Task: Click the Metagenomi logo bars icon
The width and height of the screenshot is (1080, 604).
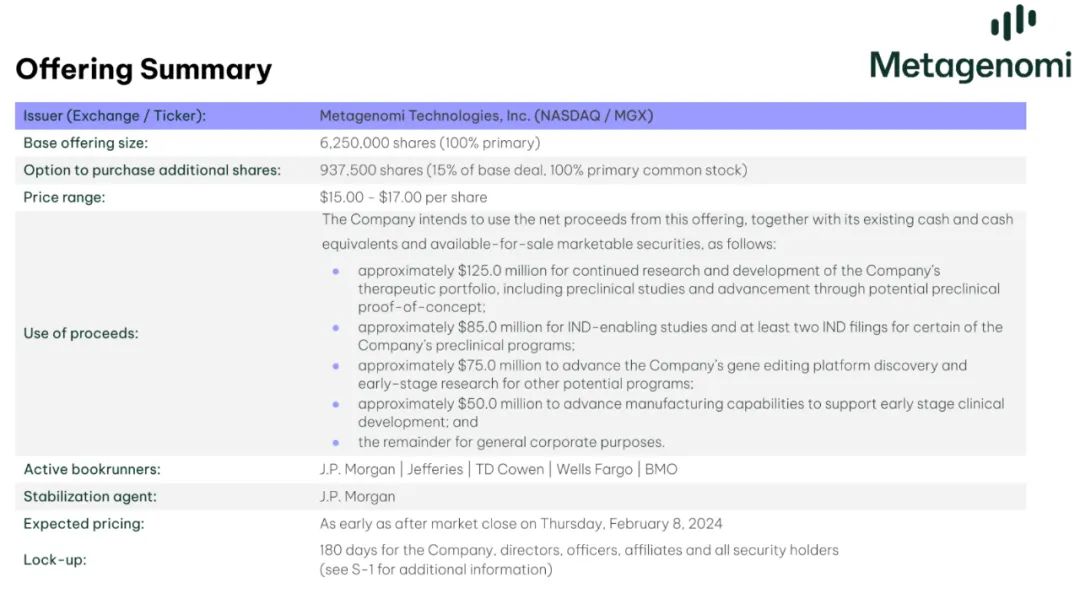Action: point(1013,23)
